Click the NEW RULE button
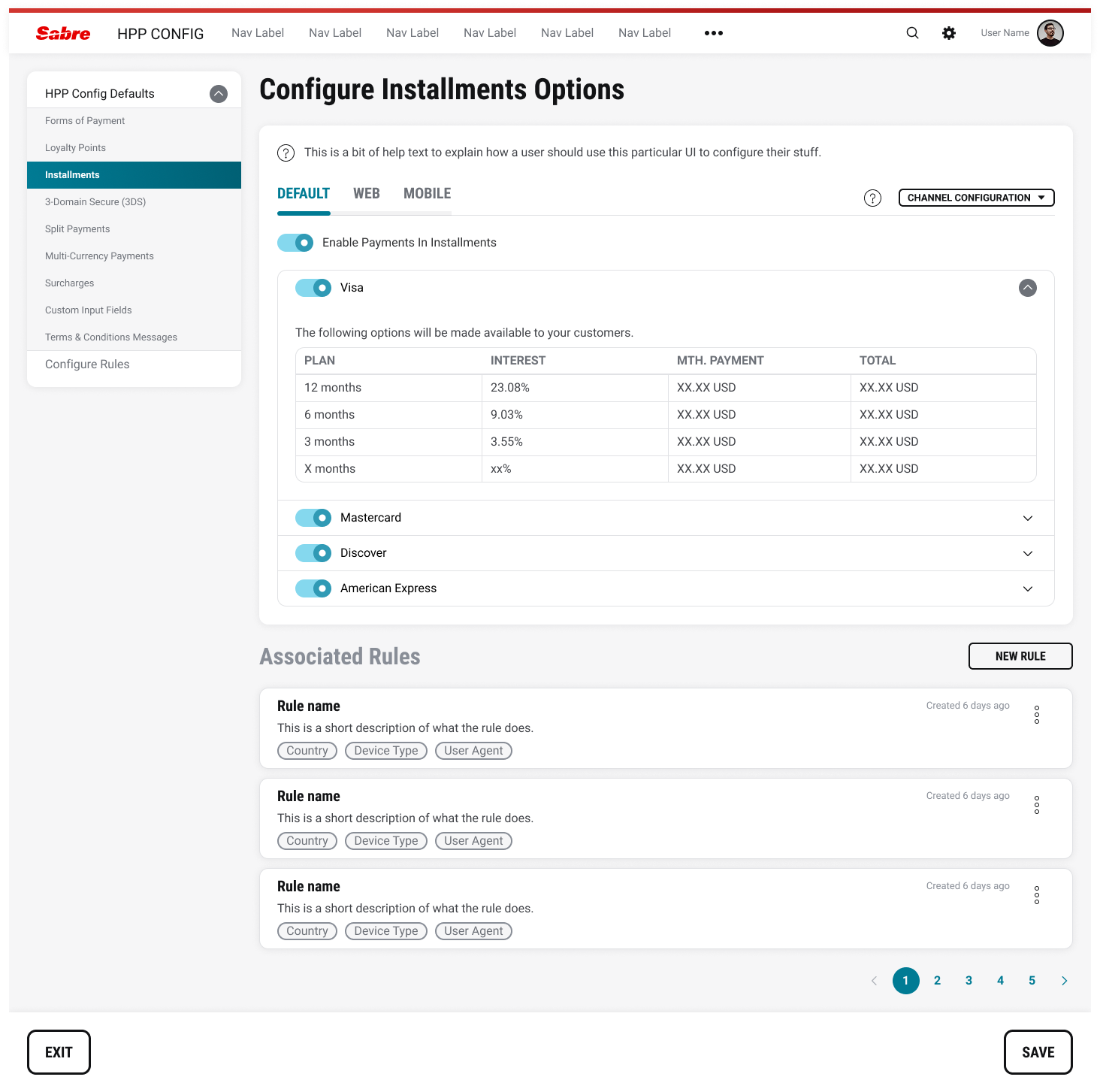 (1020, 656)
